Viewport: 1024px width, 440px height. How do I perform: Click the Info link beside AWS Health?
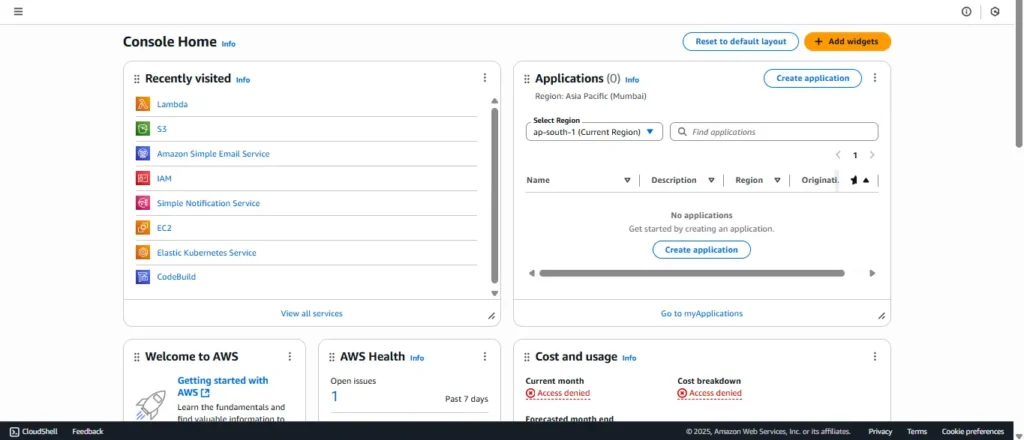click(x=417, y=358)
